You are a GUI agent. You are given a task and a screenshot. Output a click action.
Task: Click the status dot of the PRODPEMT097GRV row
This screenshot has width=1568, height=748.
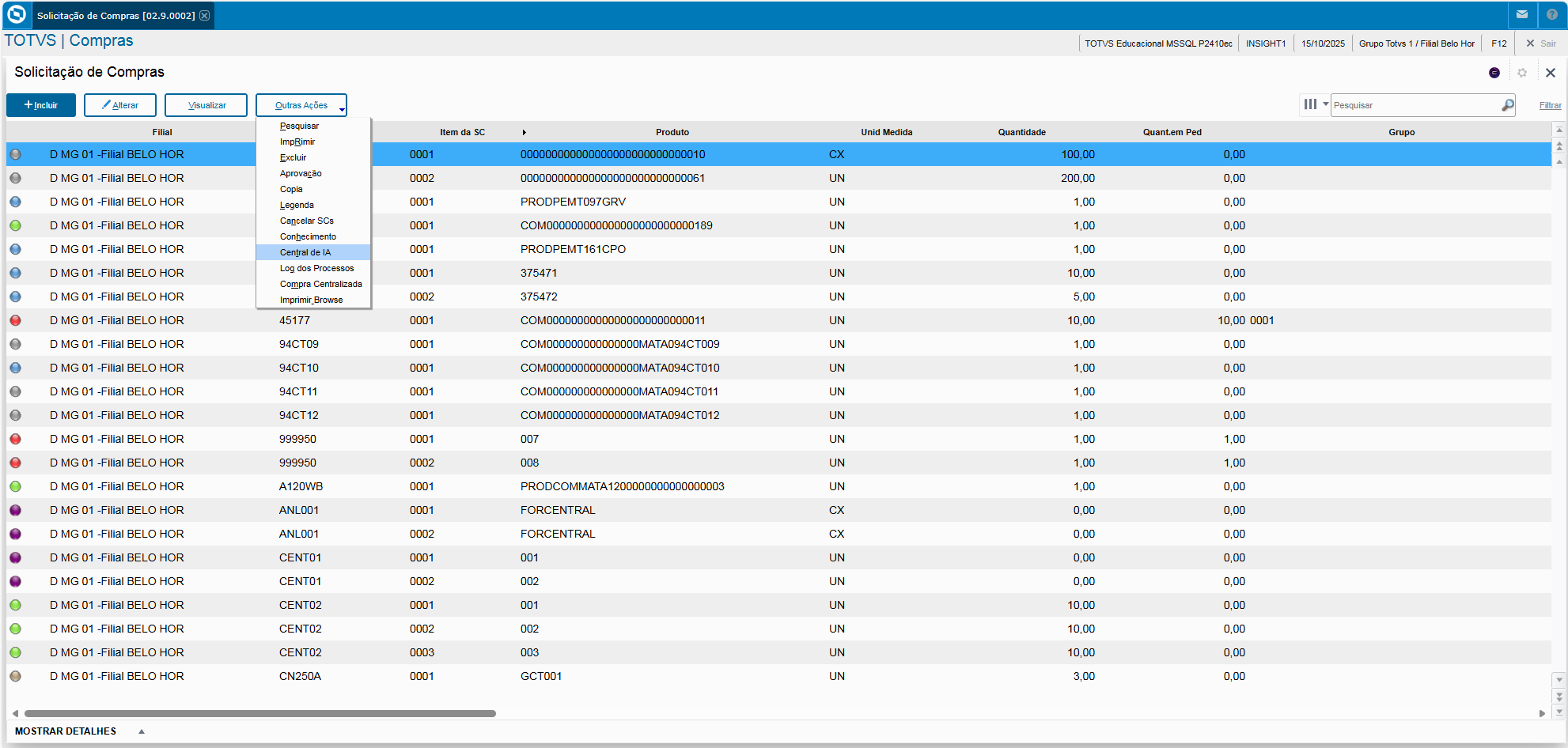pos(15,202)
